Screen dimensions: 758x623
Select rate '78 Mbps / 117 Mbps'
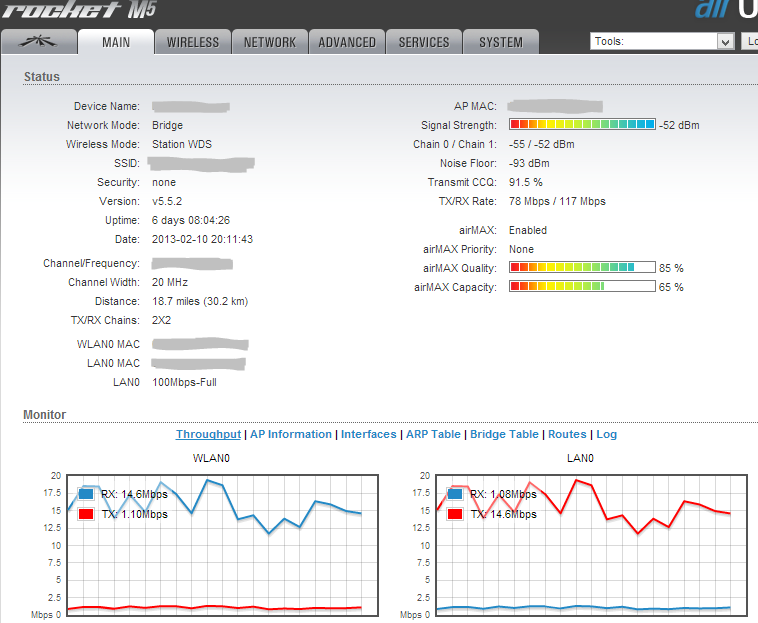(x=557, y=201)
